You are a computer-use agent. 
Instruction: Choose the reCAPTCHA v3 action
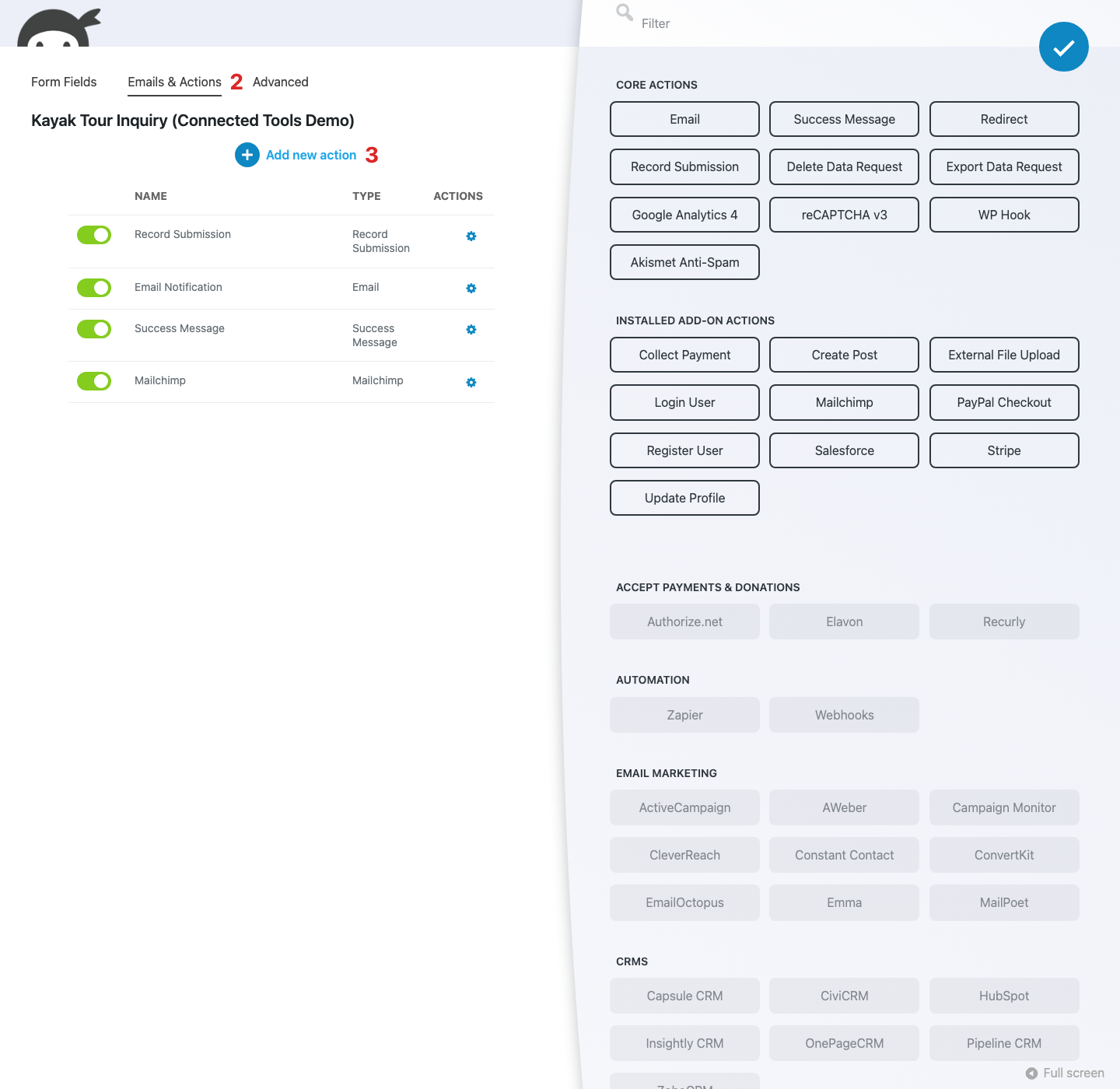[x=844, y=215]
